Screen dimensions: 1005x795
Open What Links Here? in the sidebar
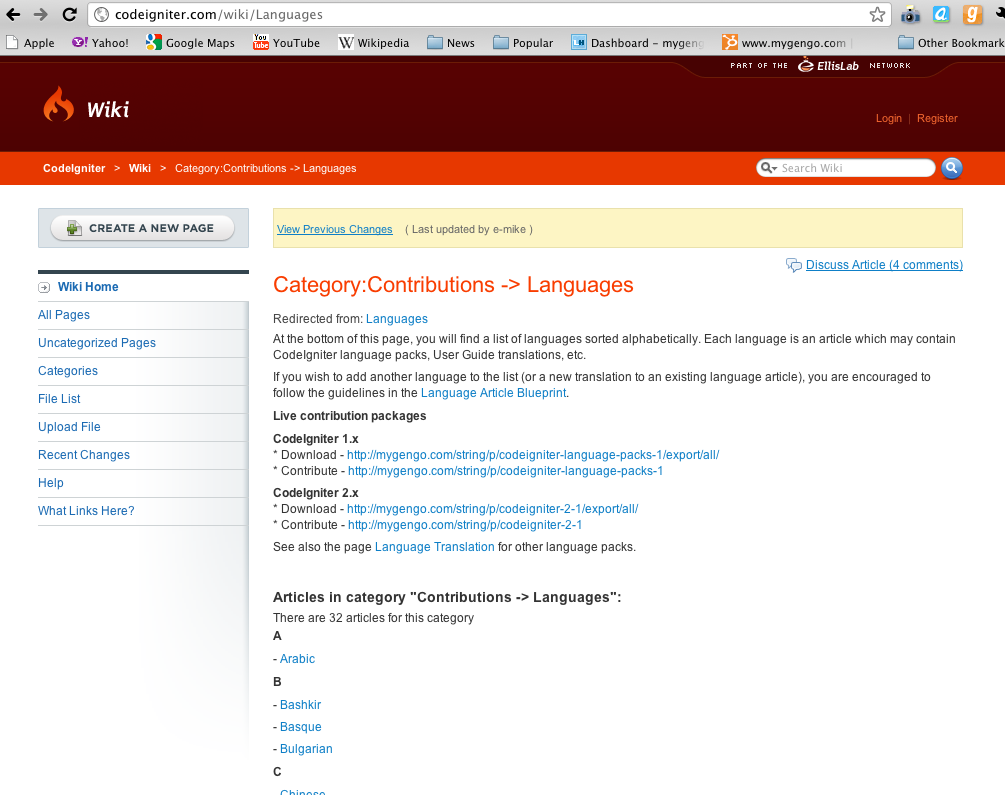pyautogui.click(x=86, y=511)
